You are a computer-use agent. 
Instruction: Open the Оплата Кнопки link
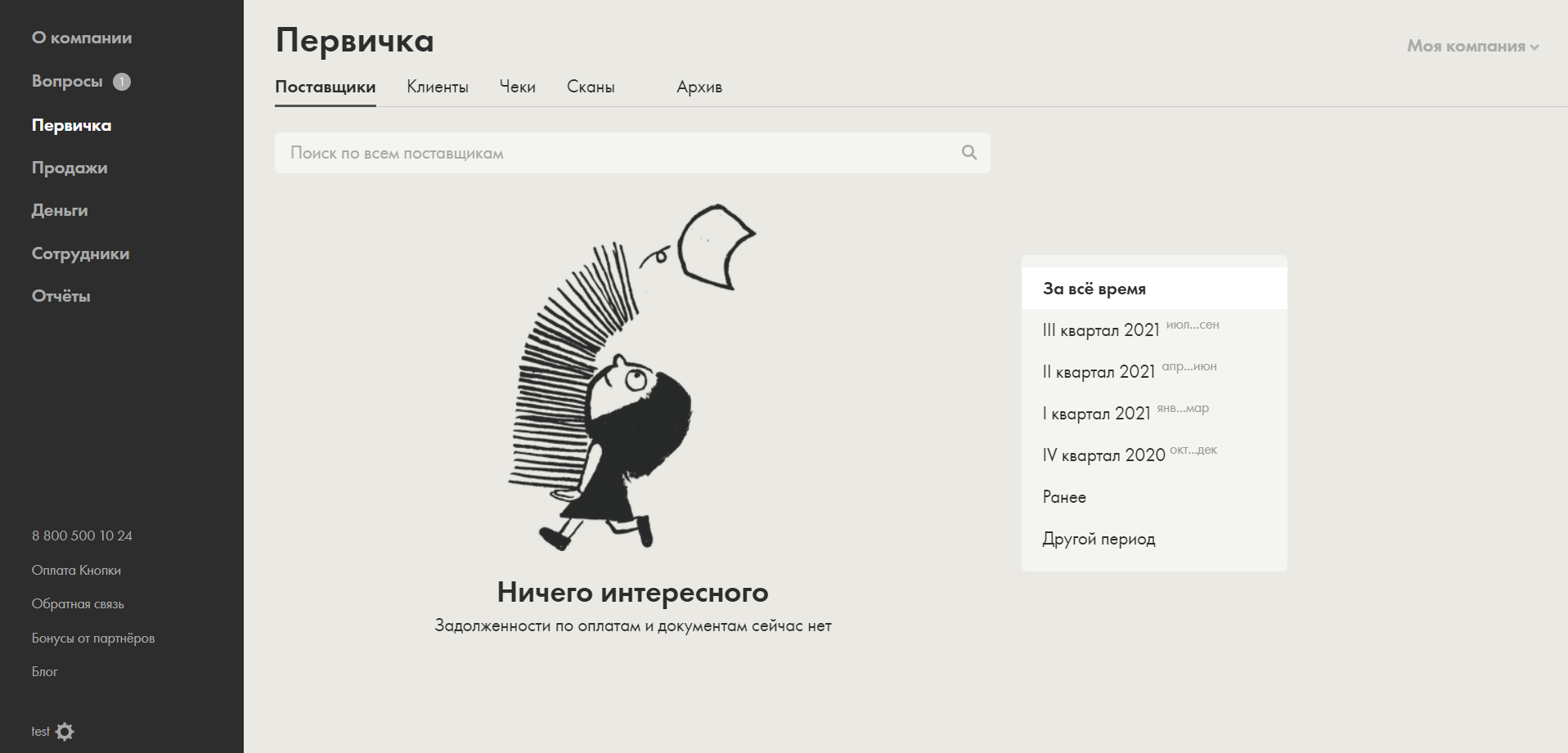tap(76, 571)
